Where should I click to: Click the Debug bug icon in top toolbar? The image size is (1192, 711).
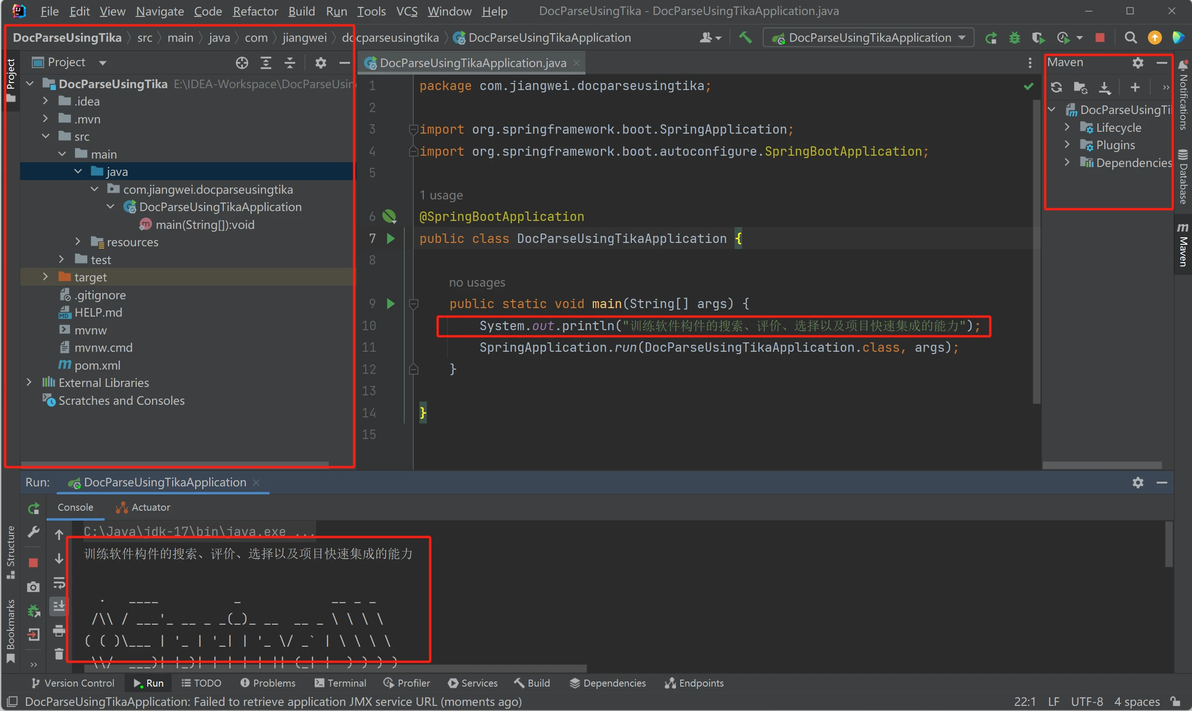[x=1014, y=38]
